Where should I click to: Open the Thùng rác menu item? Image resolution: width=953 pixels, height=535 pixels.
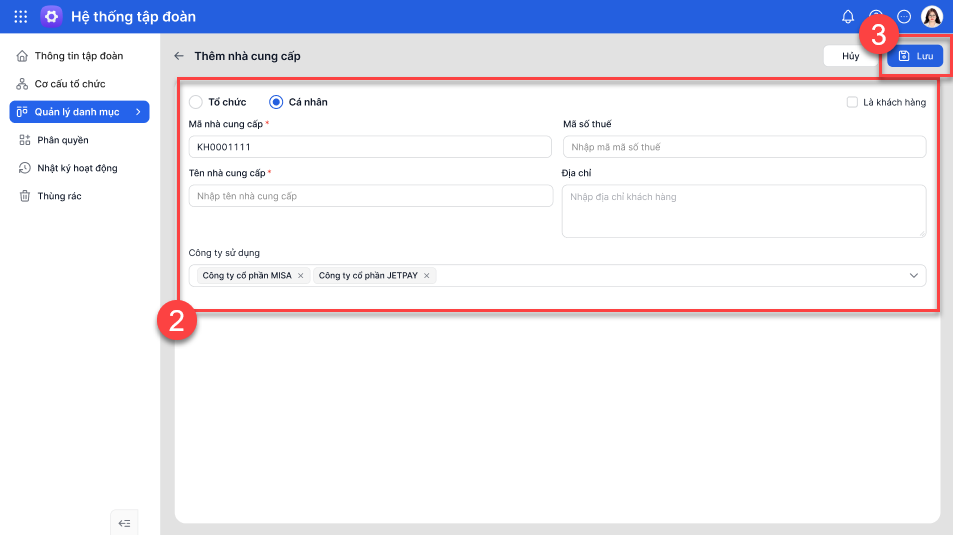[x=59, y=196]
